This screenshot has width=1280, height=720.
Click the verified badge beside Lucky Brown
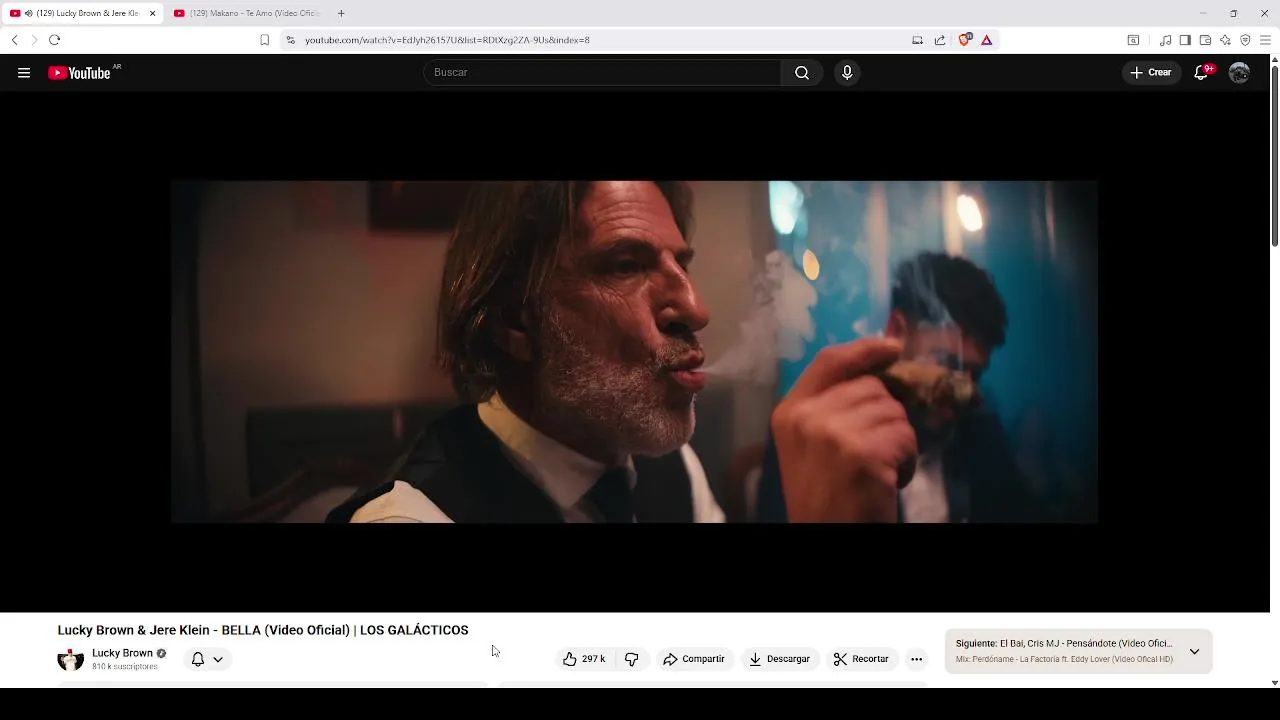click(x=161, y=653)
